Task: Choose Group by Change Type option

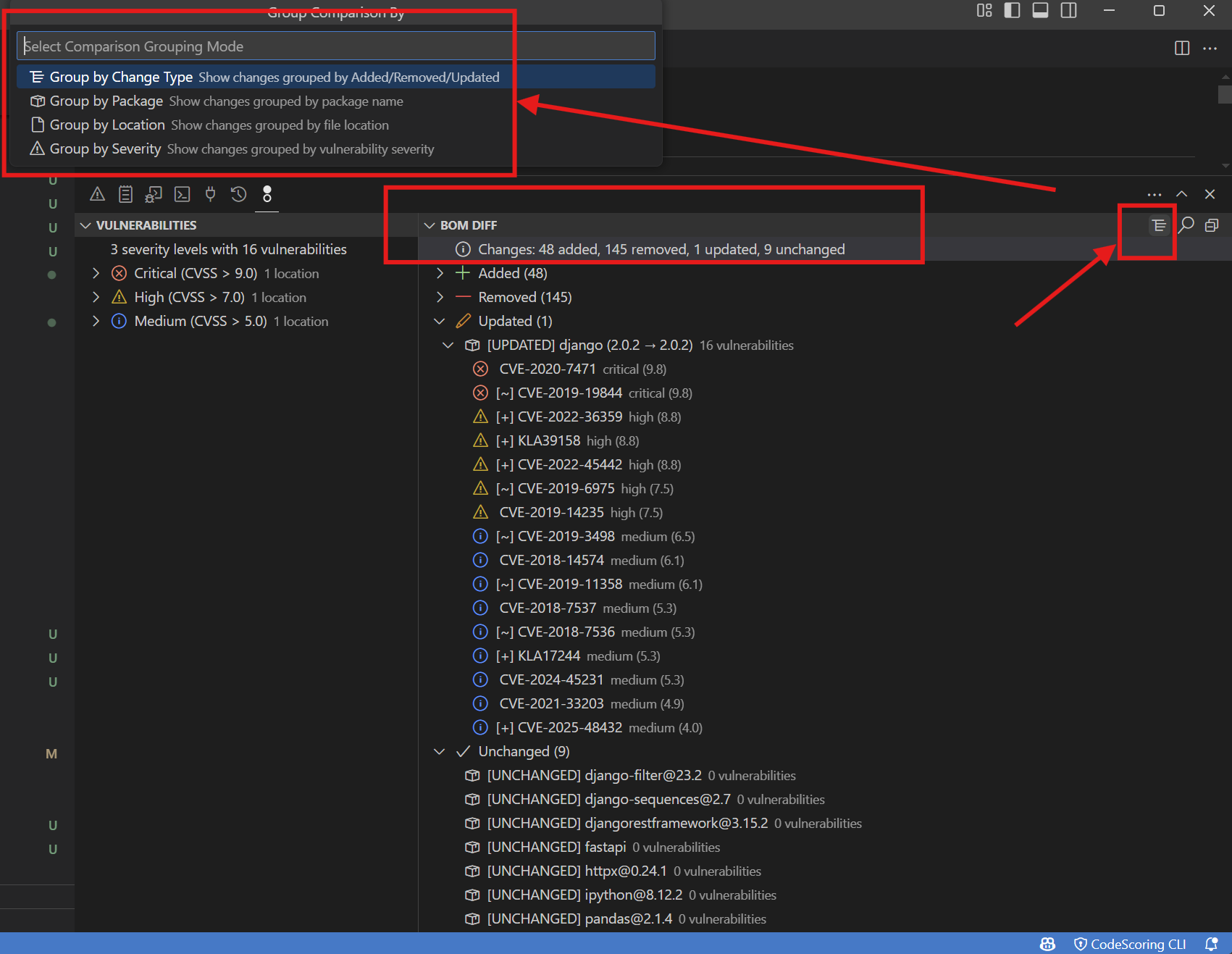Action: (x=336, y=77)
